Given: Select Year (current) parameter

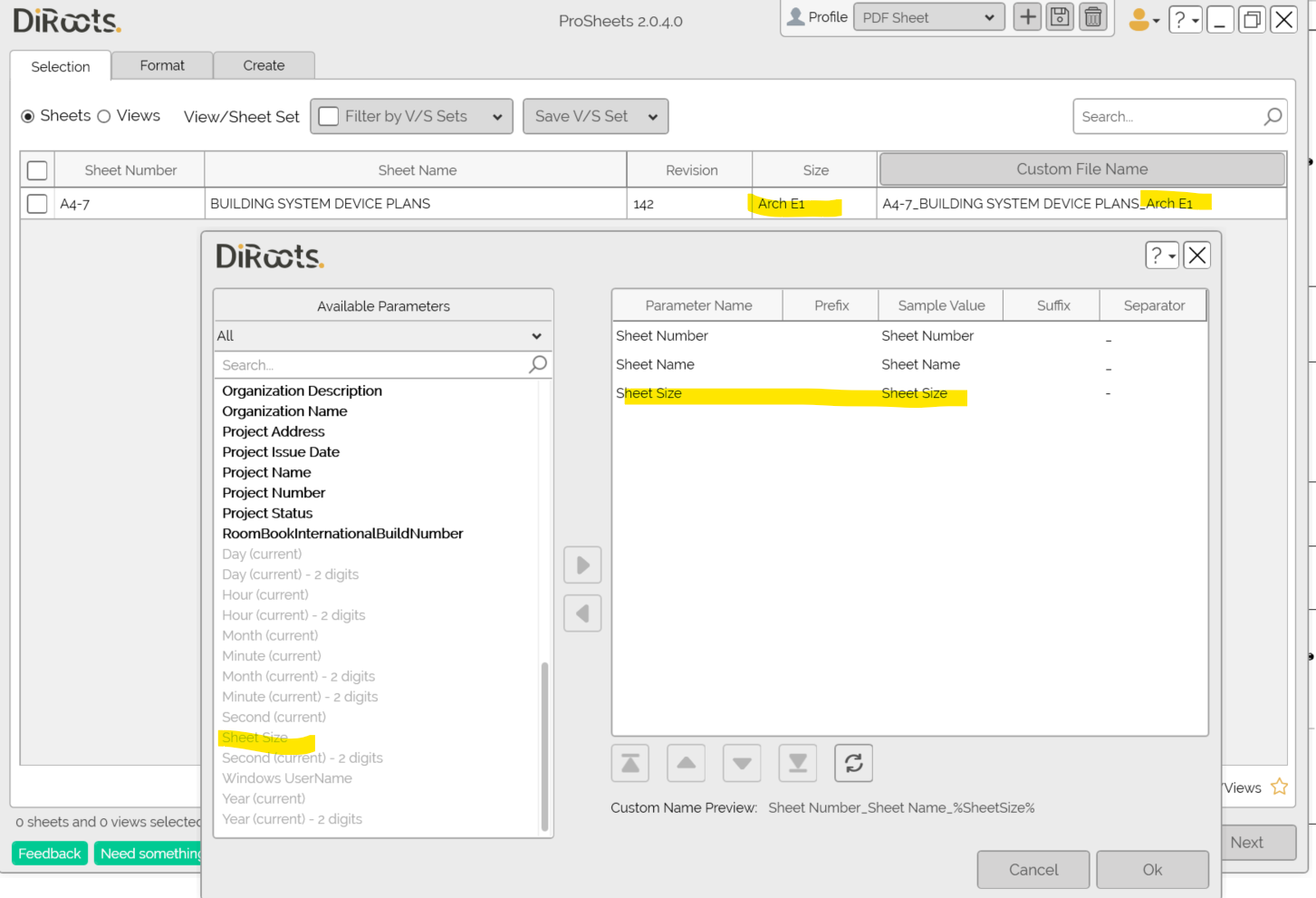Looking at the screenshot, I should point(264,798).
